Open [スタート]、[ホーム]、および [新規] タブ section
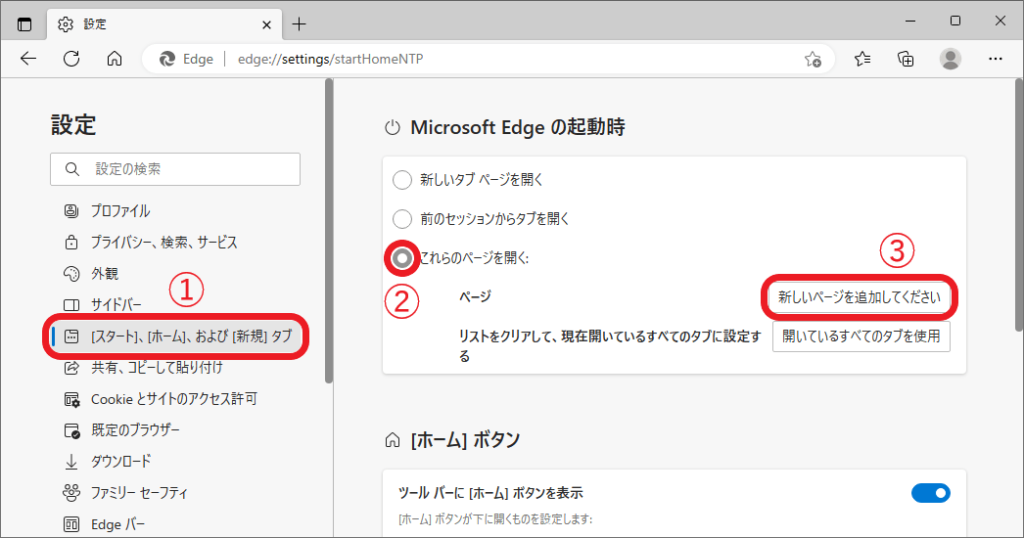 (177, 336)
